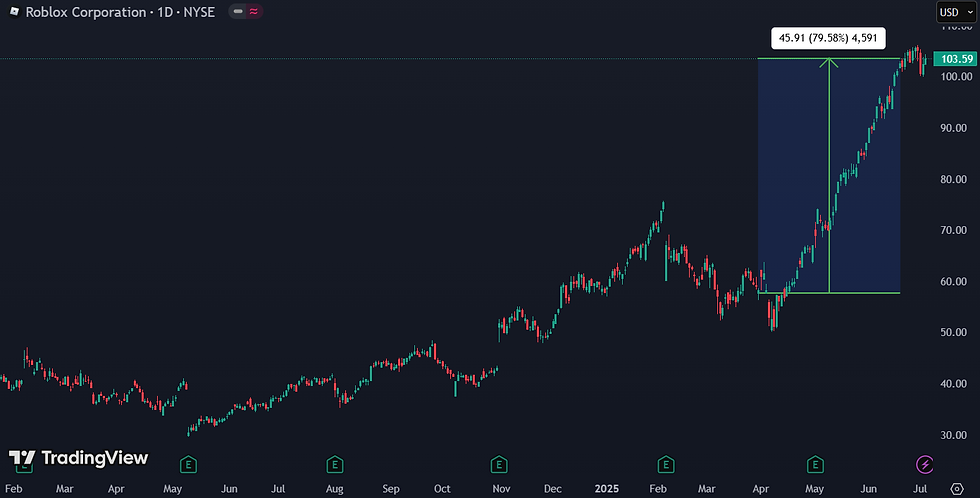Click the Roblox logo icon beside the title
Viewport: 980px width, 498px height.
click(14, 11)
